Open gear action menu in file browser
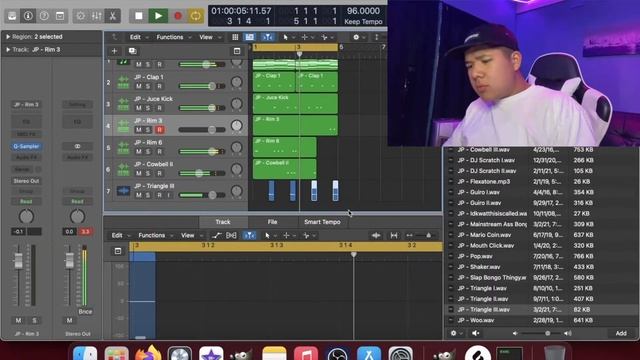 click(x=453, y=333)
